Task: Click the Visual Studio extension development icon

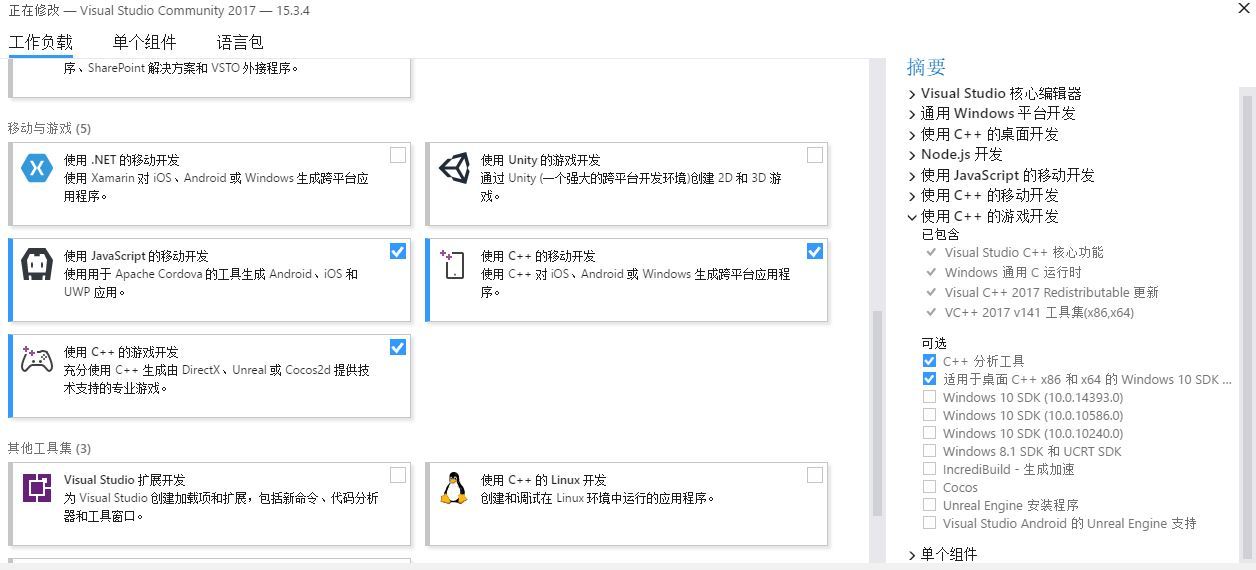Action: coord(37,488)
